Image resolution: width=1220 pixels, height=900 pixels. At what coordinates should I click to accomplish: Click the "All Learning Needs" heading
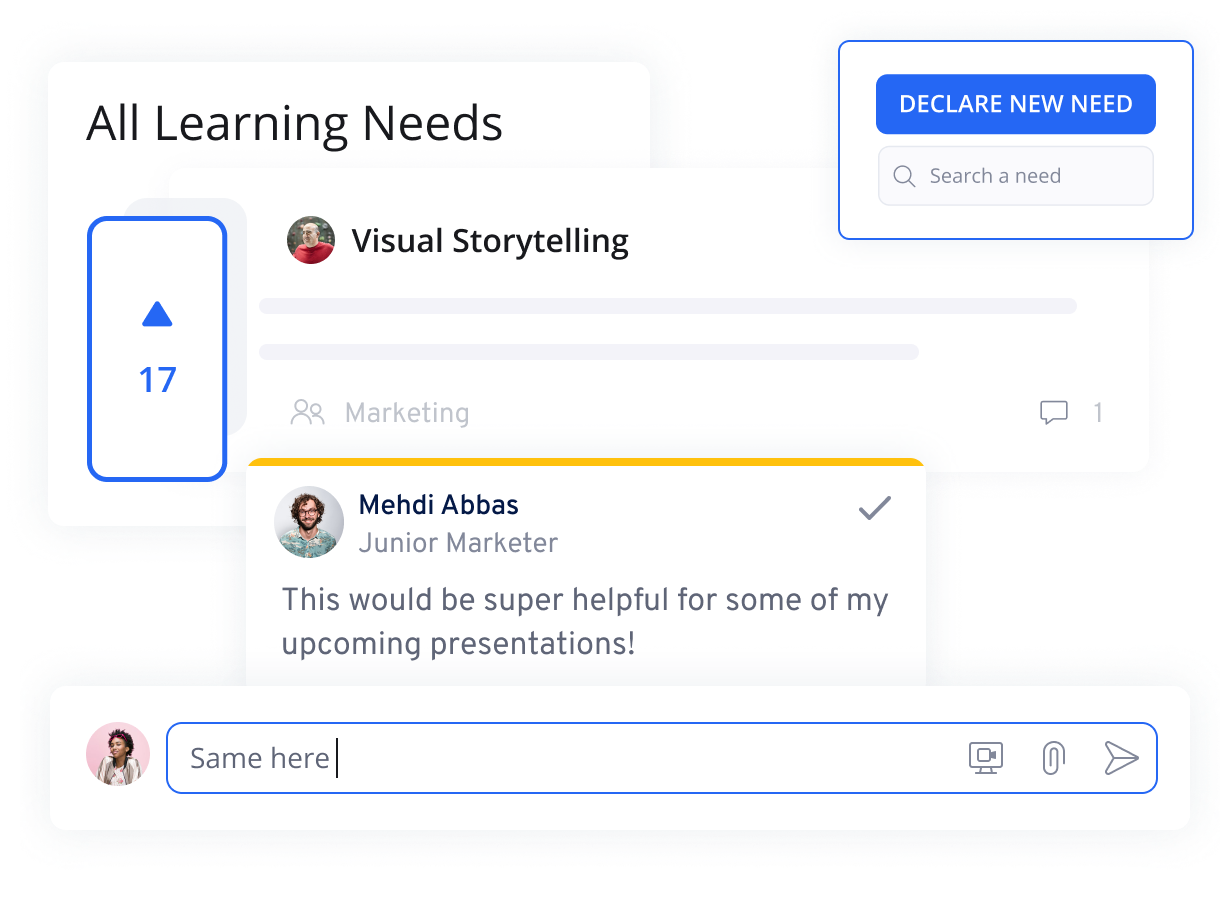click(294, 124)
